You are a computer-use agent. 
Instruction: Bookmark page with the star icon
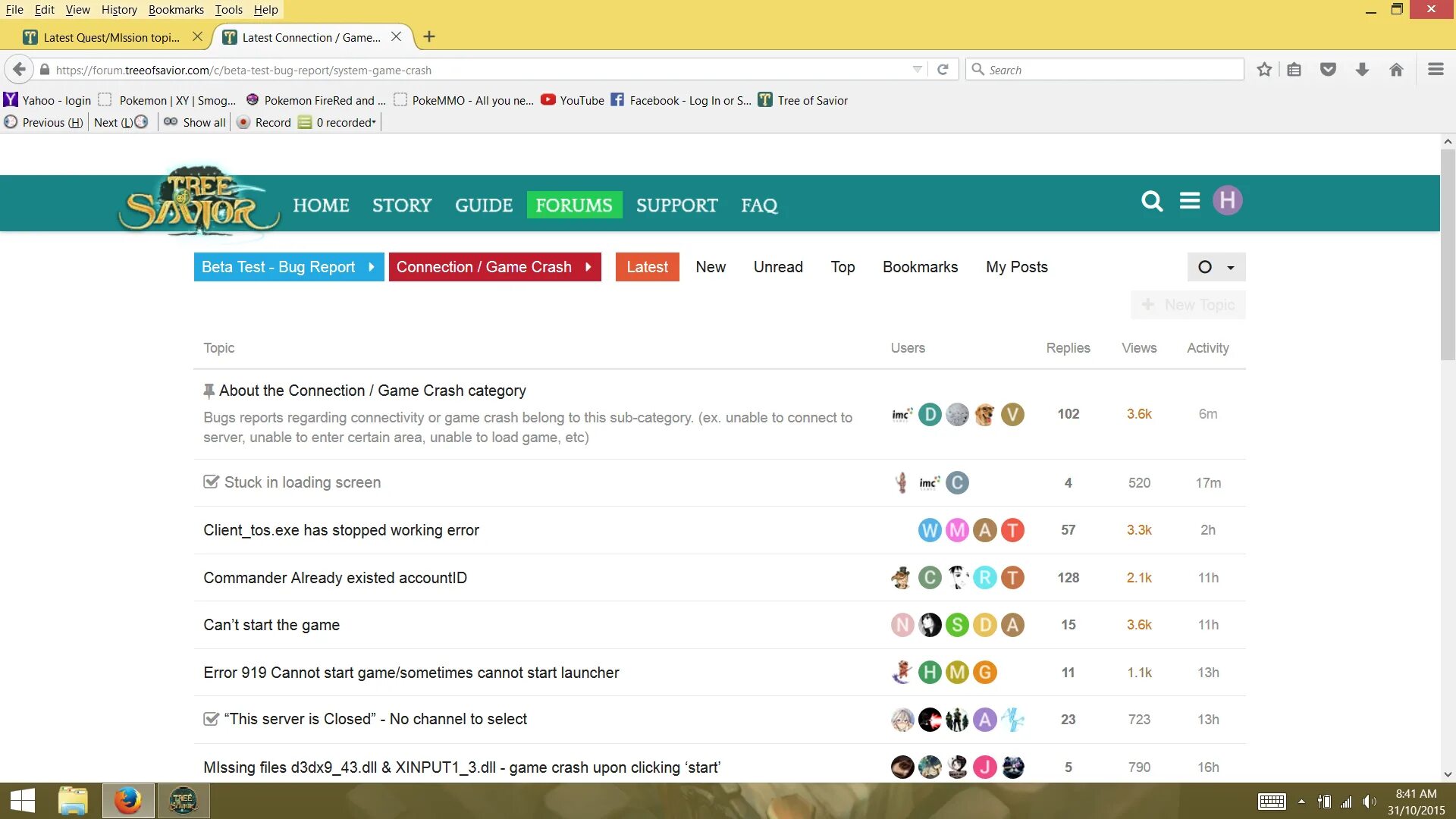pyautogui.click(x=1264, y=70)
